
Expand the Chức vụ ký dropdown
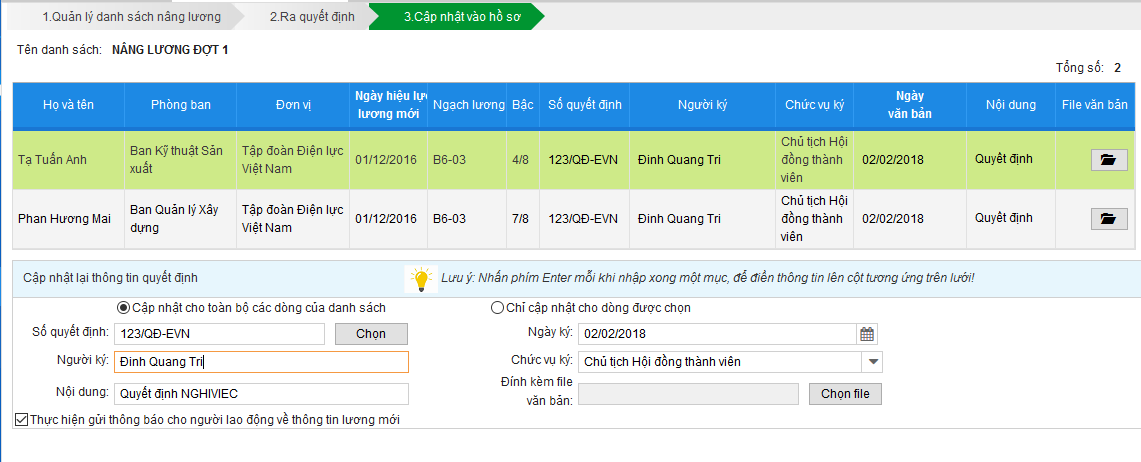(x=873, y=361)
